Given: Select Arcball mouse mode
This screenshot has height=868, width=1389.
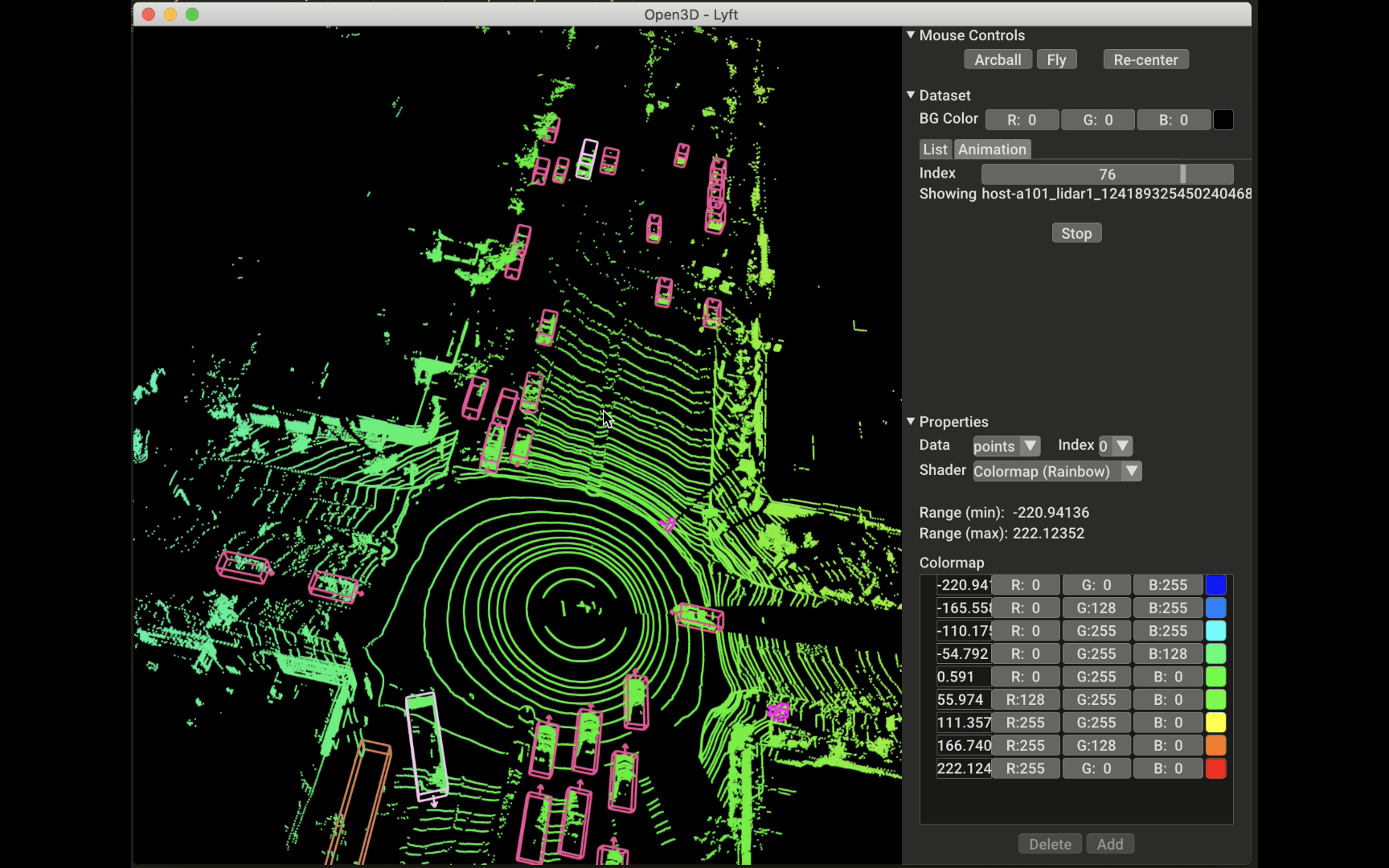Looking at the screenshot, I should point(998,59).
